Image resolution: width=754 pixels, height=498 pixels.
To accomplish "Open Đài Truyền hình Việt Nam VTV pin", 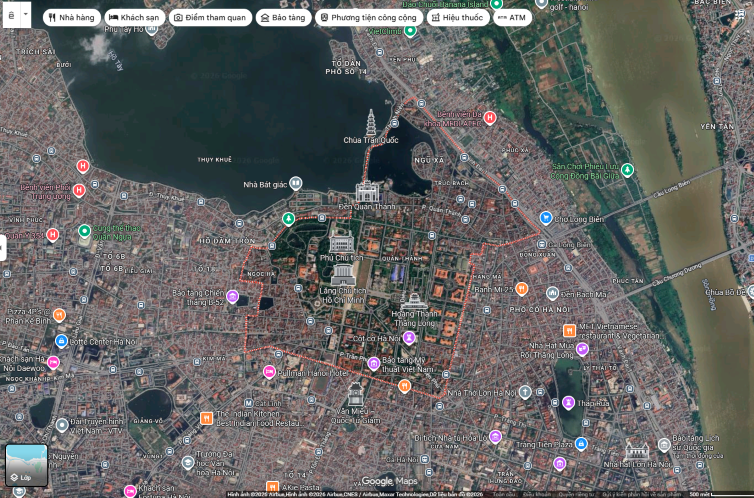I will tap(62, 425).
